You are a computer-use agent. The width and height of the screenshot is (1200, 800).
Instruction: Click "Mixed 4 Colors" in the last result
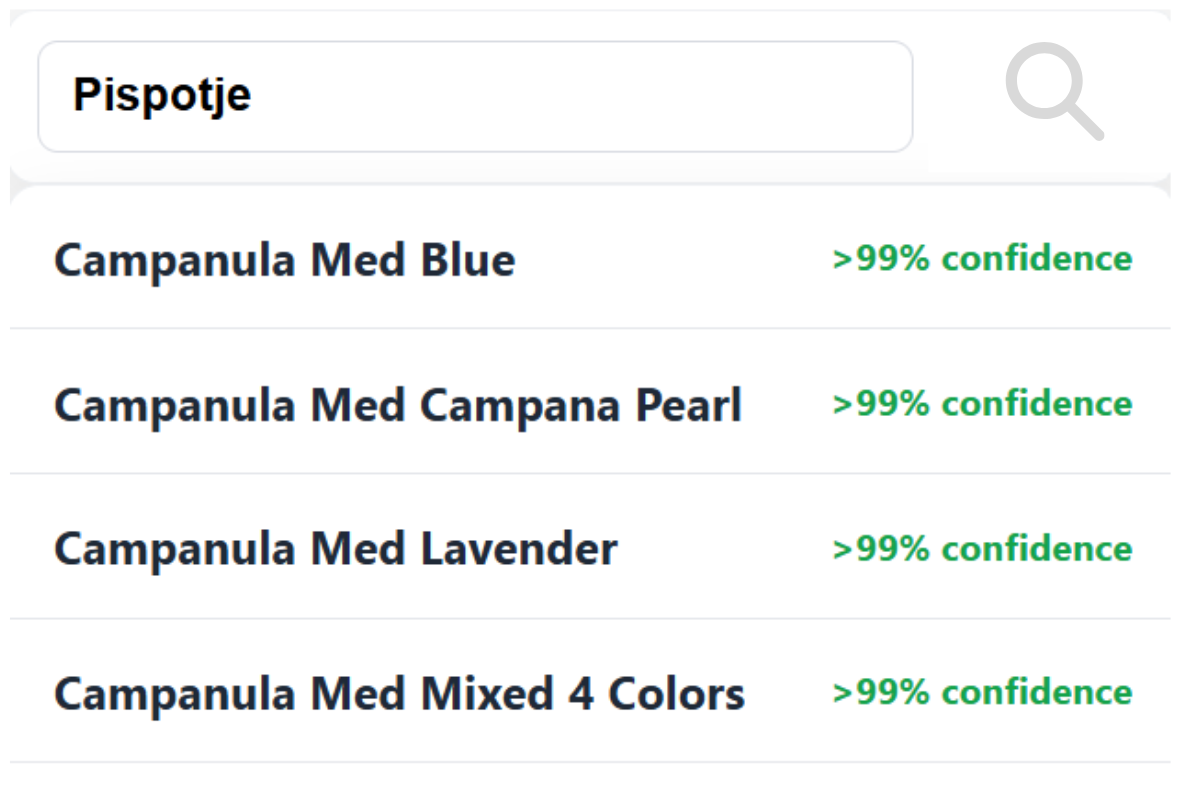pos(583,693)
